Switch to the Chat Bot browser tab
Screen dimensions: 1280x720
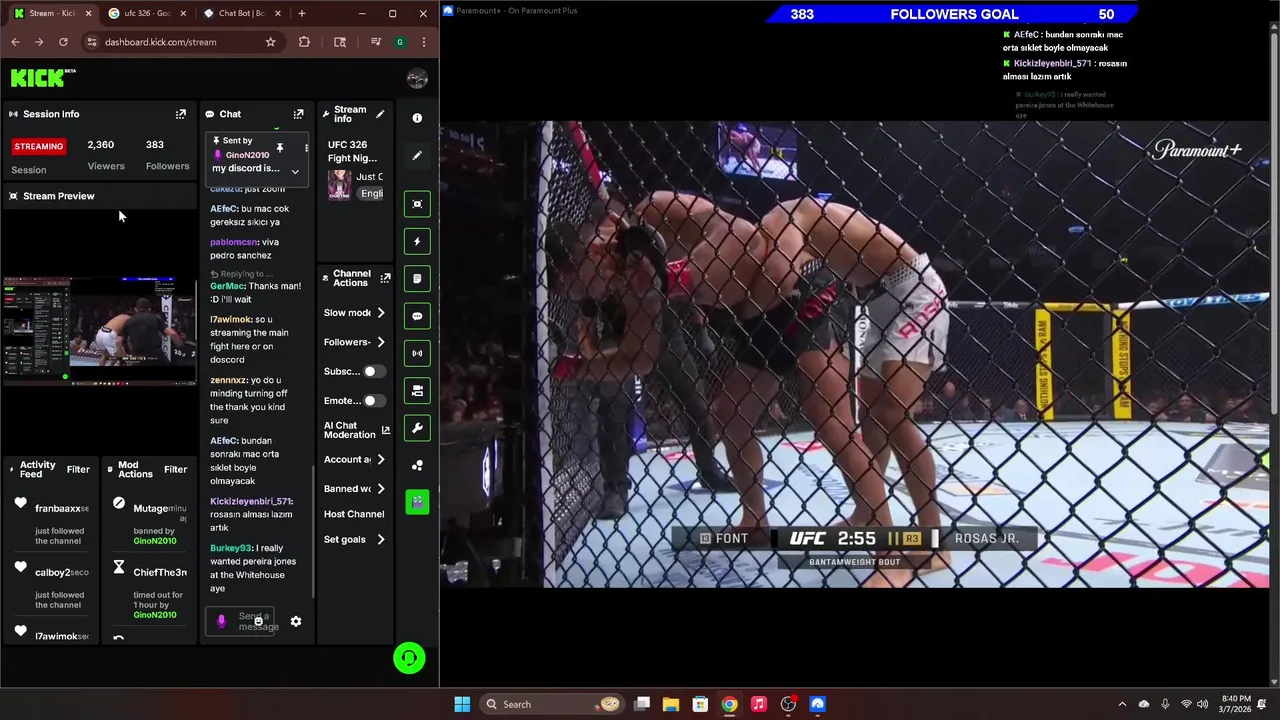pos(240,13)
